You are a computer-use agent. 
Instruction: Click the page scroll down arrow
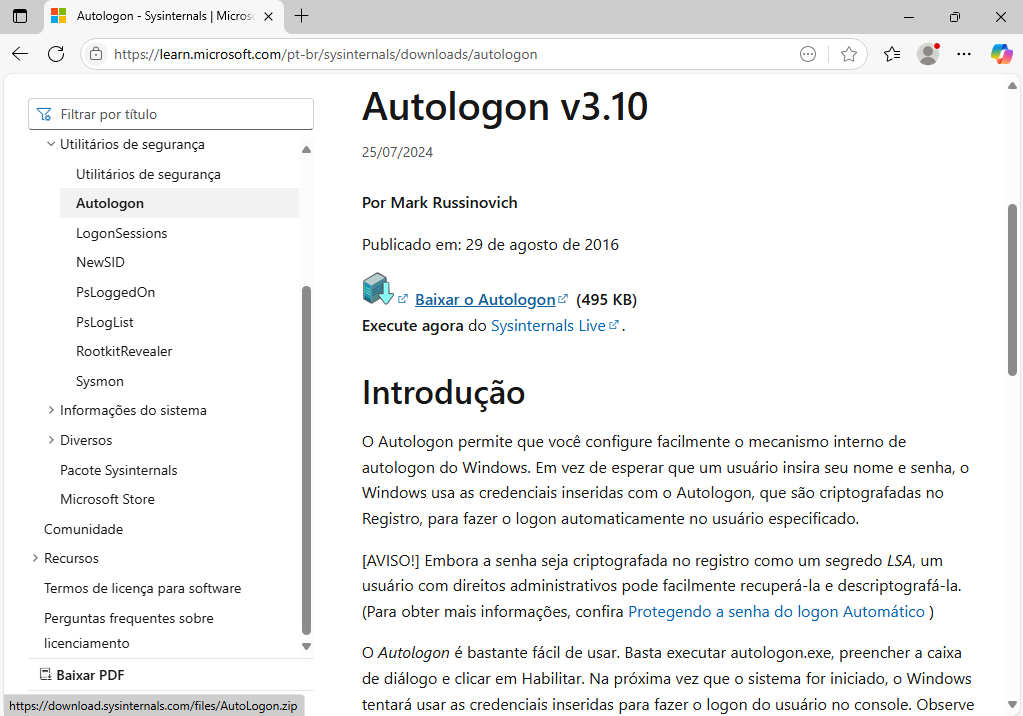tap(1013, 704)
